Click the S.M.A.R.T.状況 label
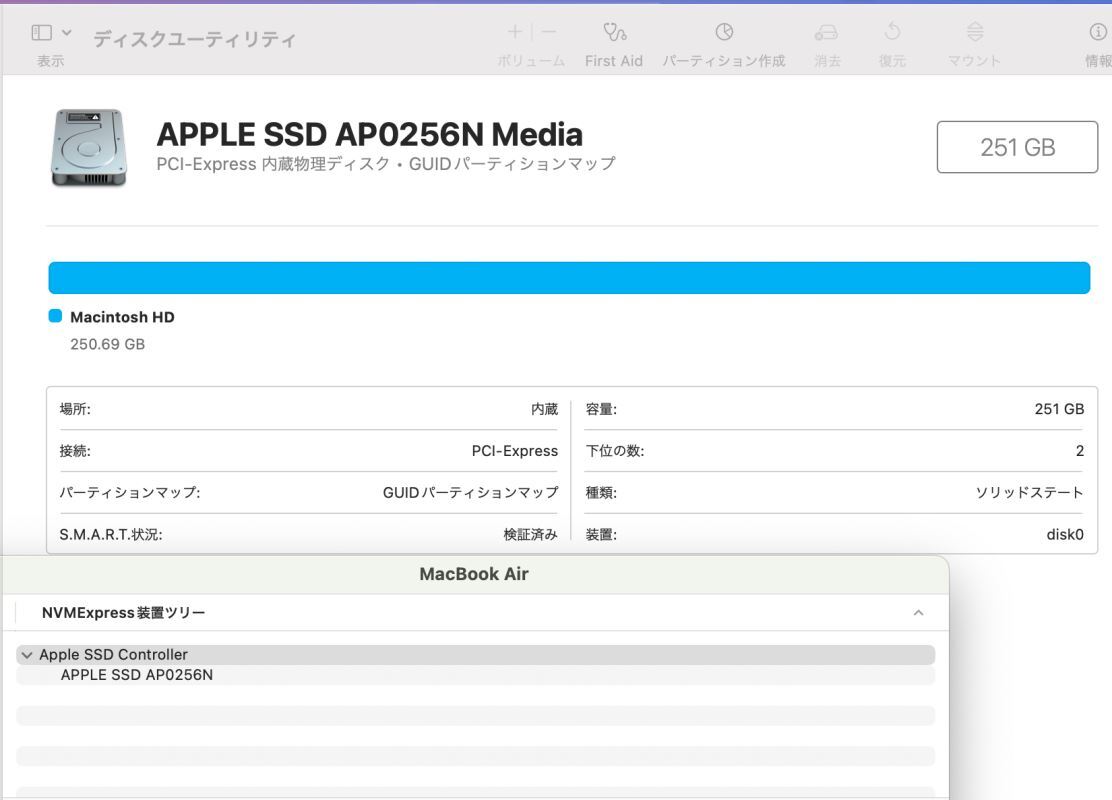Image resolution: width=1112 pixels, height=800 pixels. [x=111, y=535]
